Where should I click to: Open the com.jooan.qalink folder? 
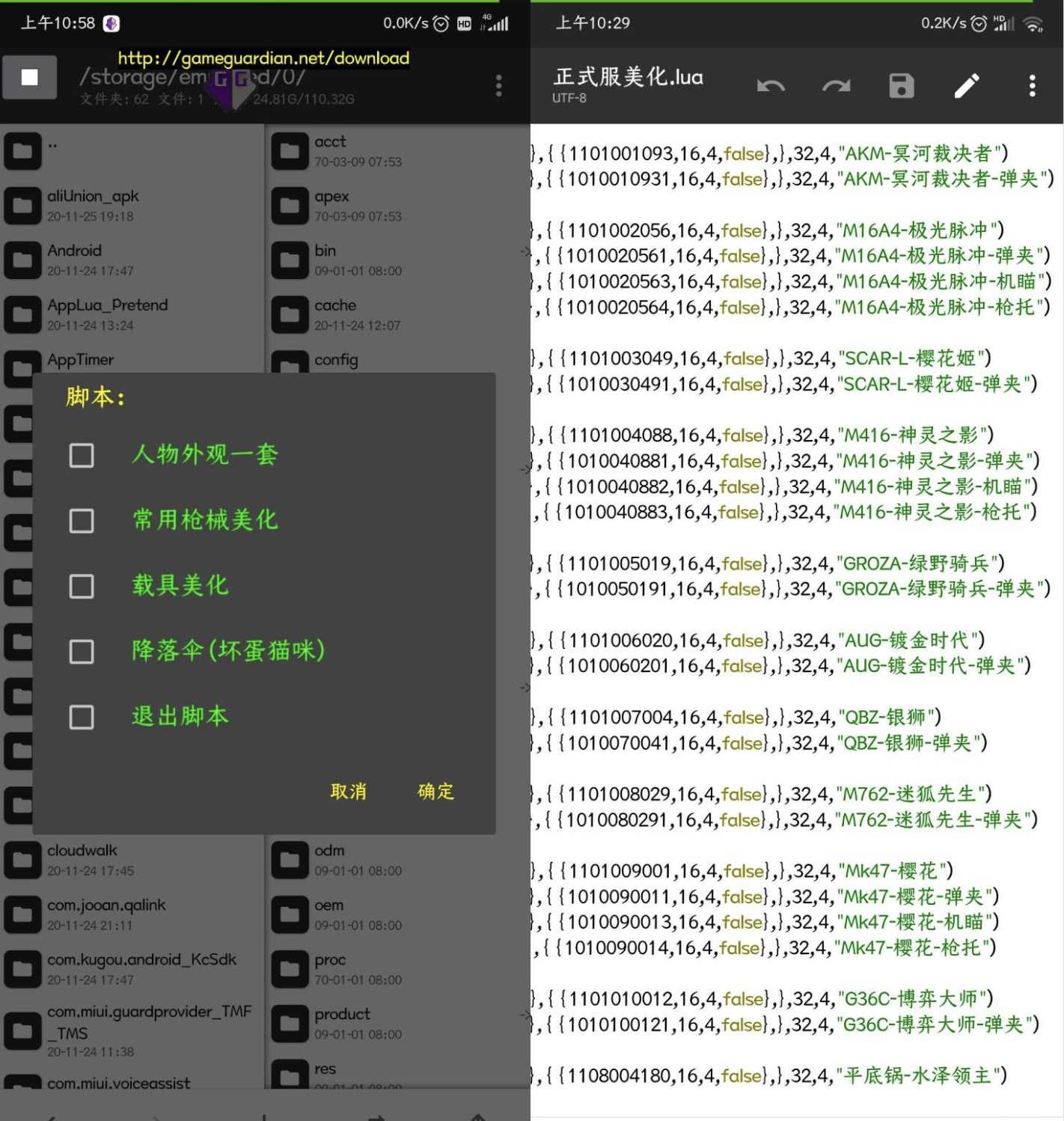(x=132, y=915)
